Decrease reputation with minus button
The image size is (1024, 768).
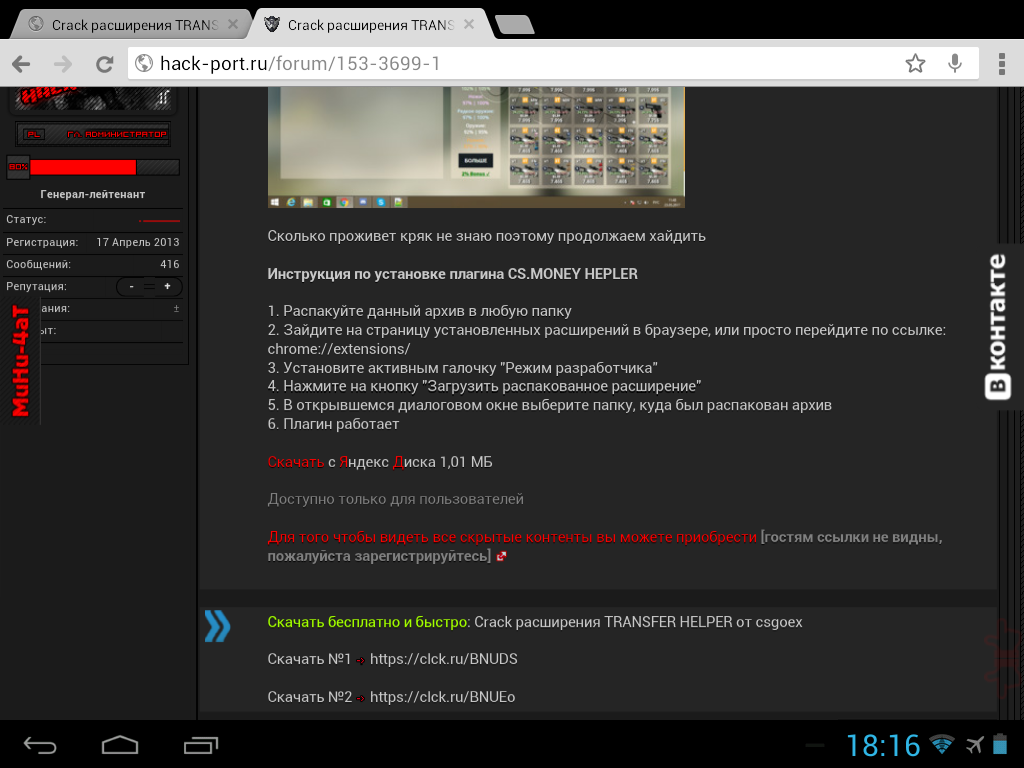pos(132,286)
